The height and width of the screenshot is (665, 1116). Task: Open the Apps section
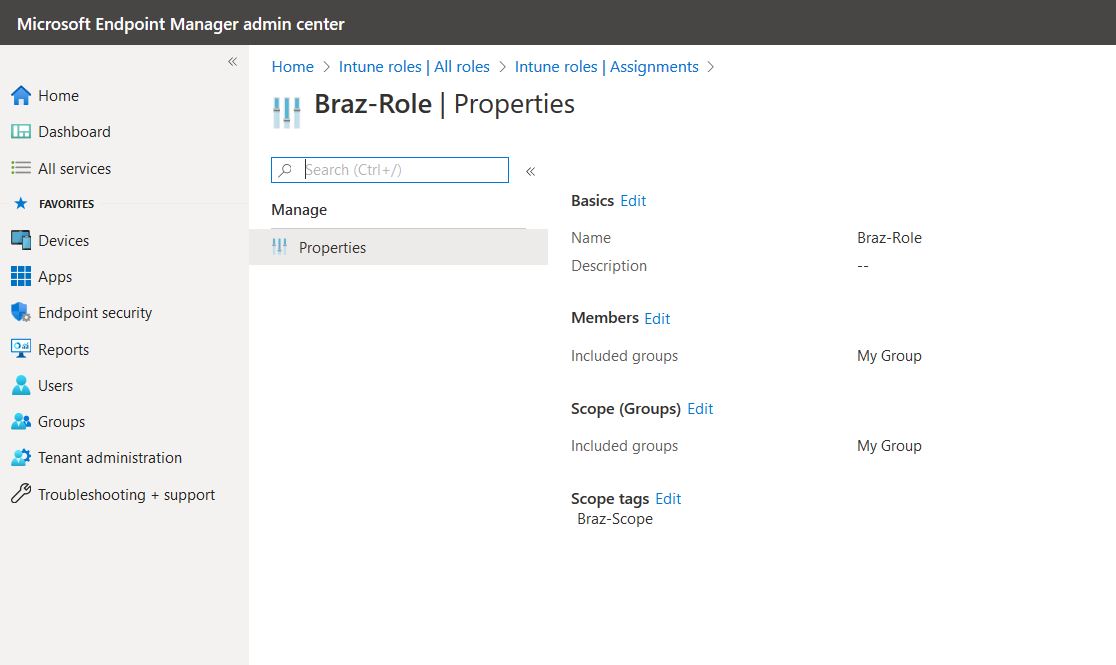(x=21, y=276)
